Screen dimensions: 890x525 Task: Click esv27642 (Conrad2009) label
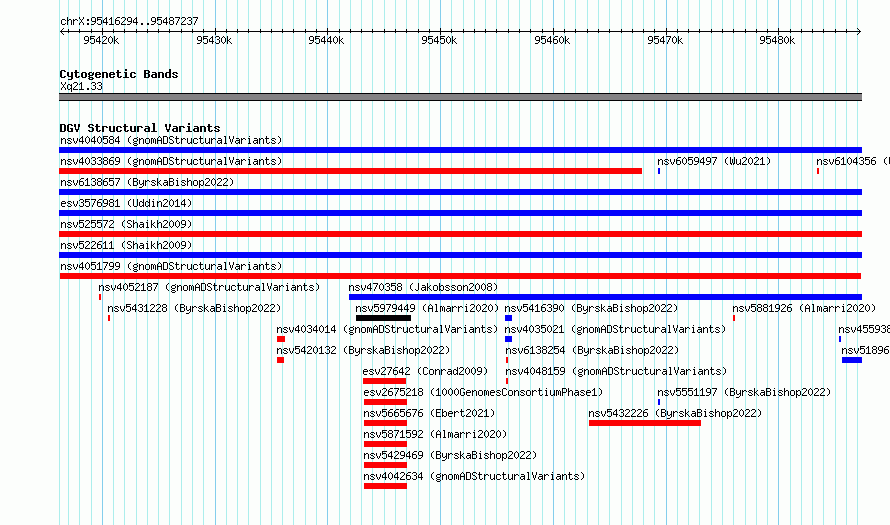click(x=425, y=371)
